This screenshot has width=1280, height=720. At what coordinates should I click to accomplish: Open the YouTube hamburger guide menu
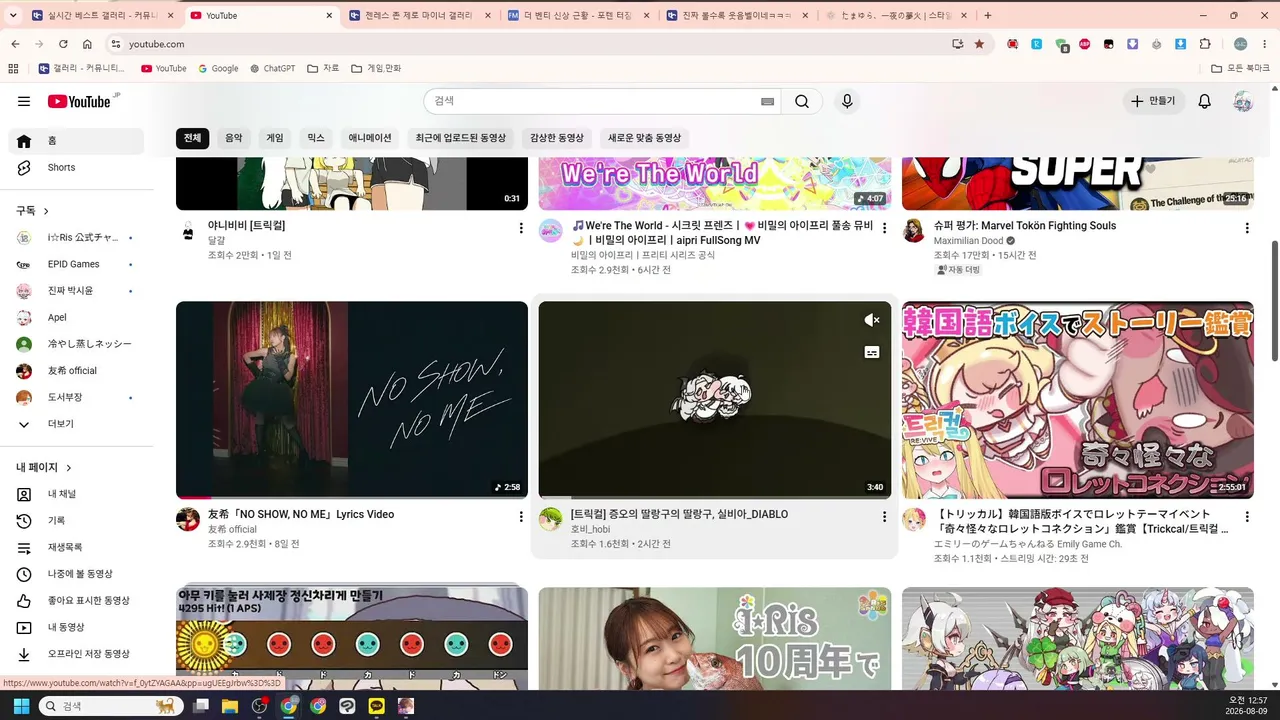(x=24, y=101)
